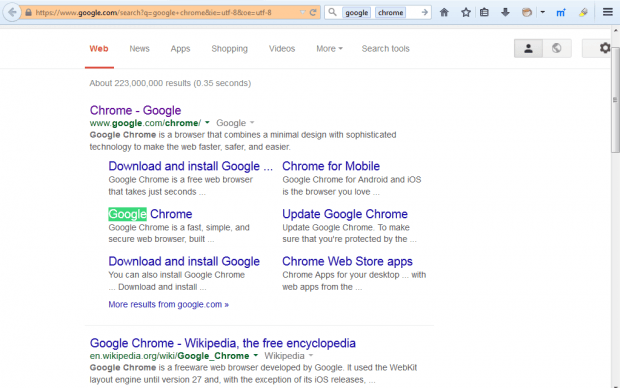Submit search with the go arrow

425,13
